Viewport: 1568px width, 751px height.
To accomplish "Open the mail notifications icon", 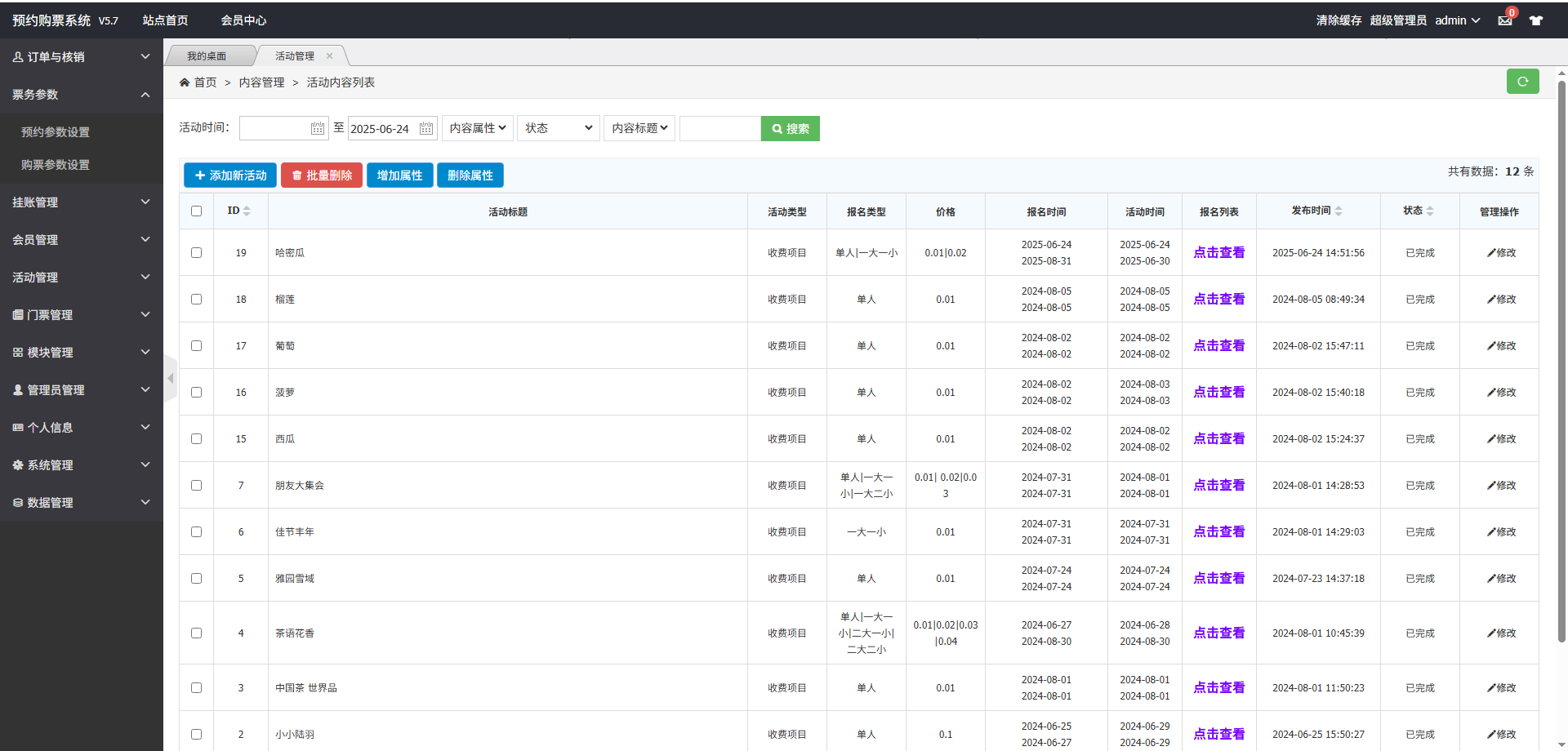I will point(1505,20).
